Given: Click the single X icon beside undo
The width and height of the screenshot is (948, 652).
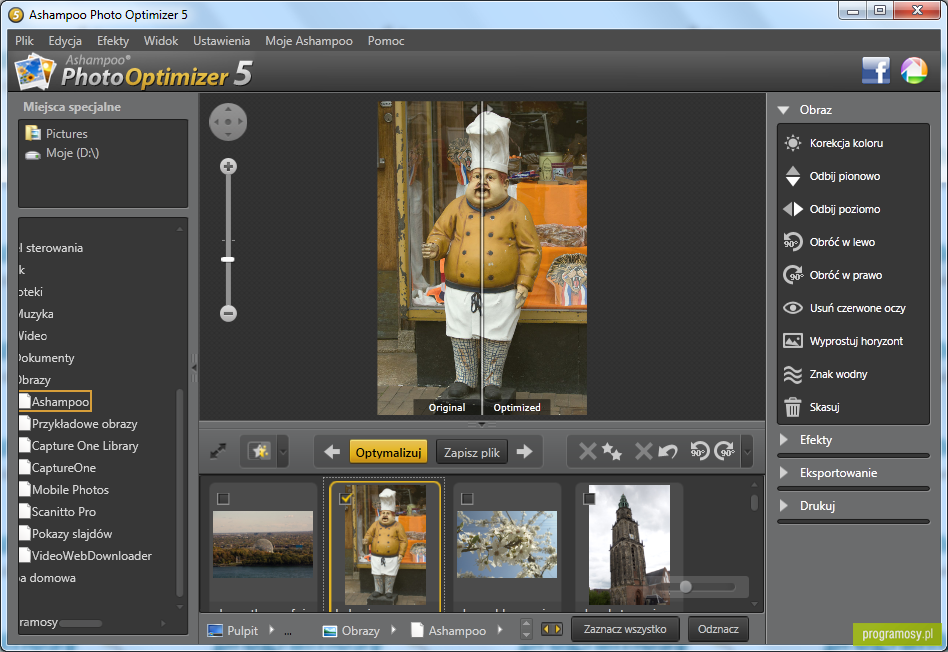Looking at the screenshot, I should pyautogui.click(x=643, y=451).
